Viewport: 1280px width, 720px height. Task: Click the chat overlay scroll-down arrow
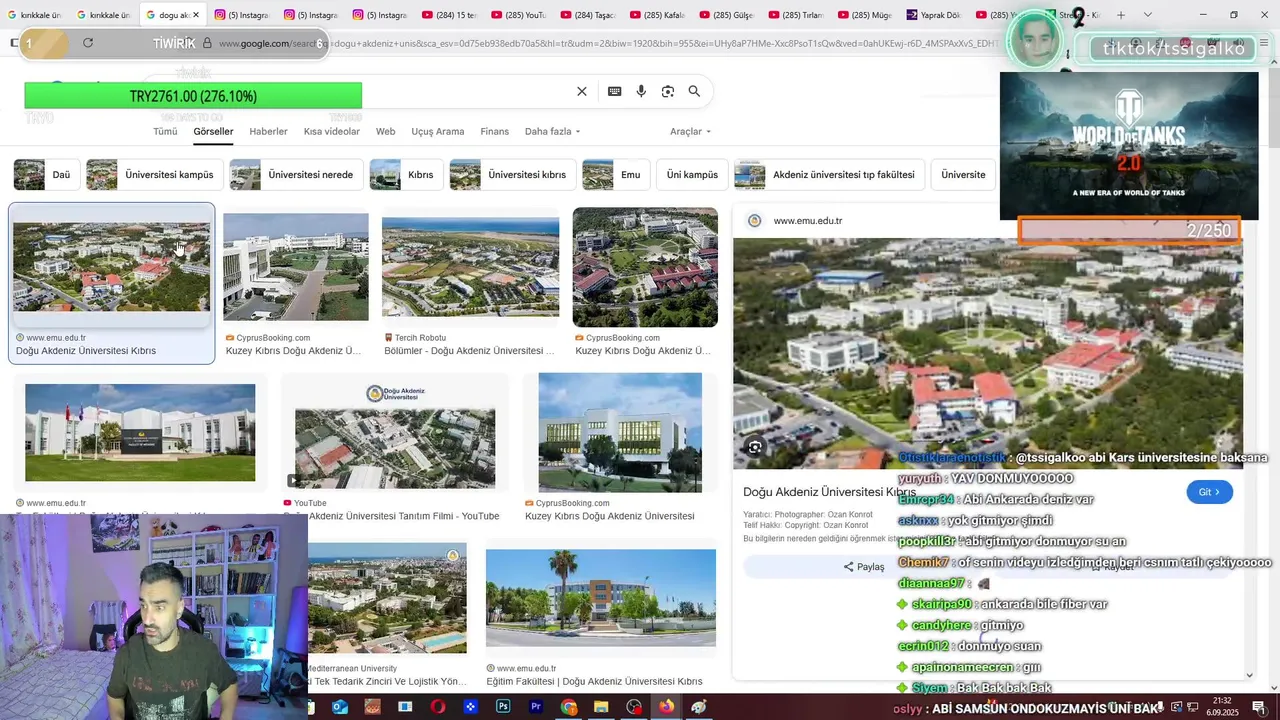click(x=1249, y=676)
